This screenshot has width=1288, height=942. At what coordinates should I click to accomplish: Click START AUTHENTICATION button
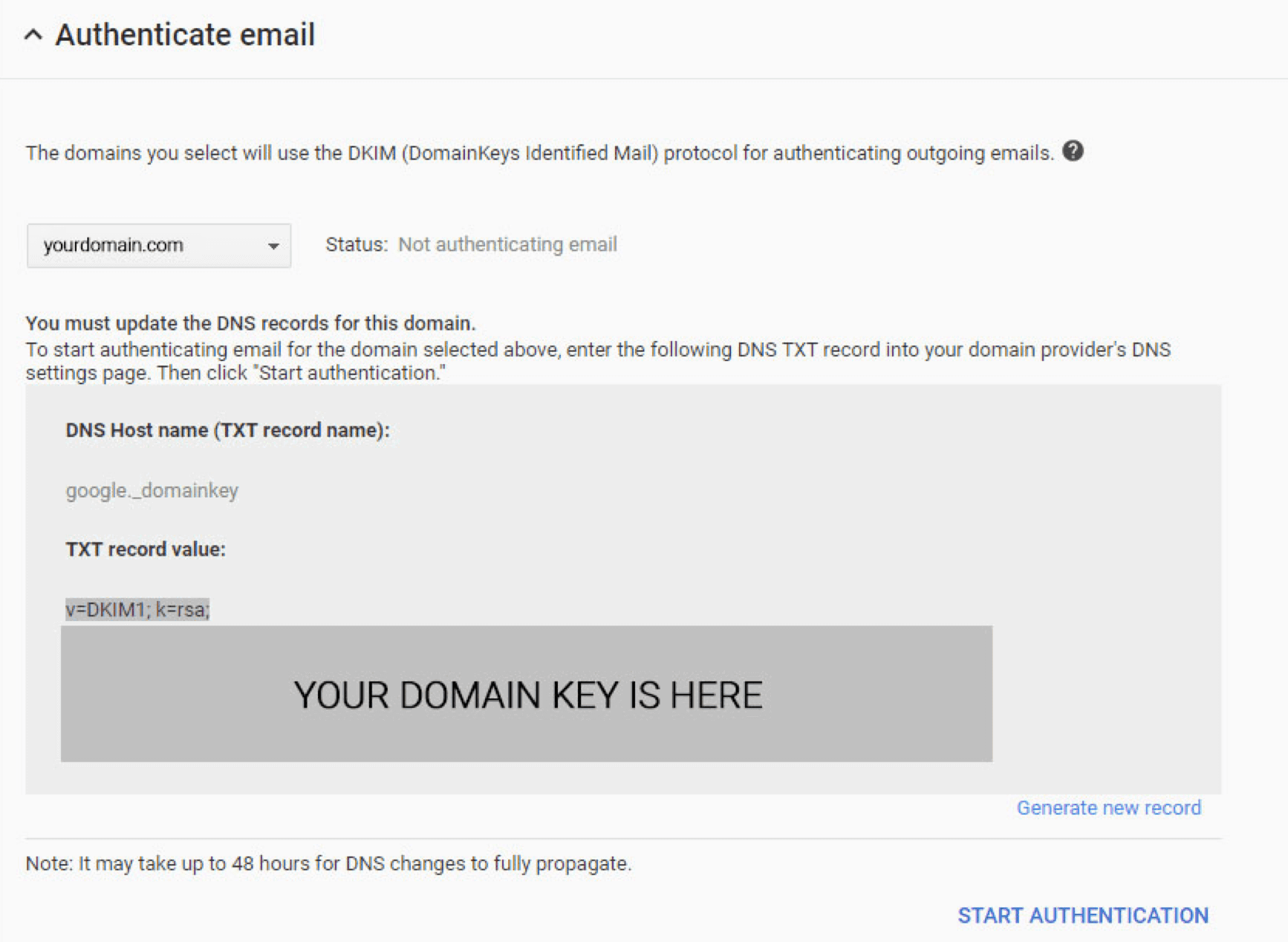[1083, 915]
